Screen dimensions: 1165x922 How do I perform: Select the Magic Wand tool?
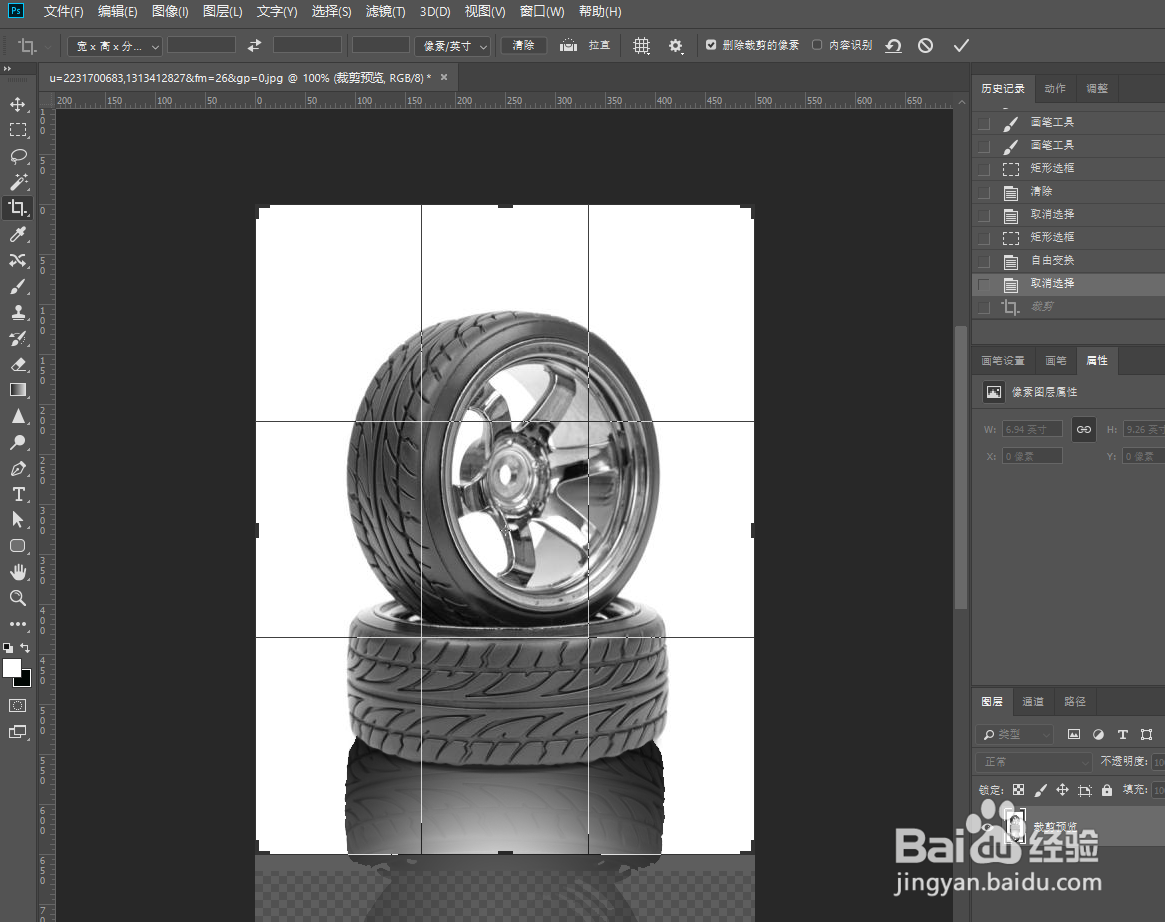coord(18,182)
